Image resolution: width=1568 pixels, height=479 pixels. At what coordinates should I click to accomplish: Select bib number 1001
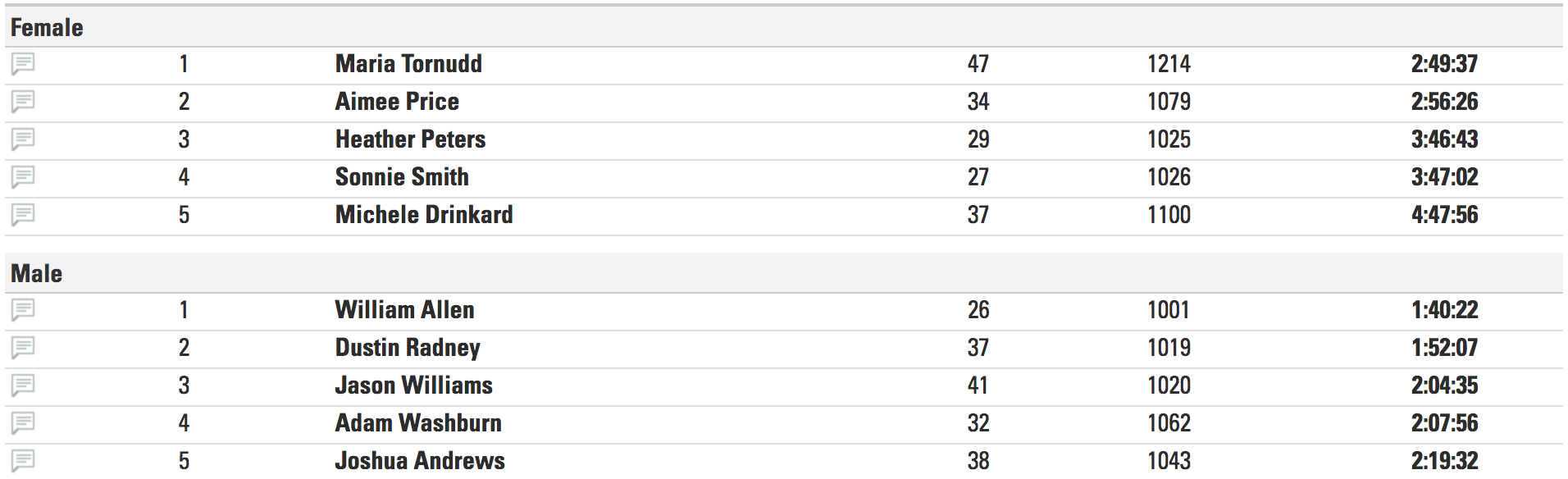1169,310
